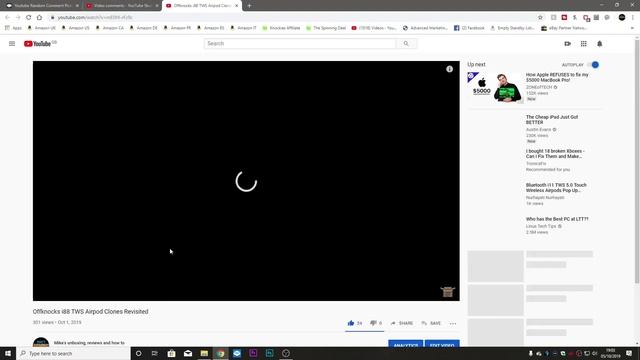
Task: Close the Video comments tab
Action: click(157, 6)
